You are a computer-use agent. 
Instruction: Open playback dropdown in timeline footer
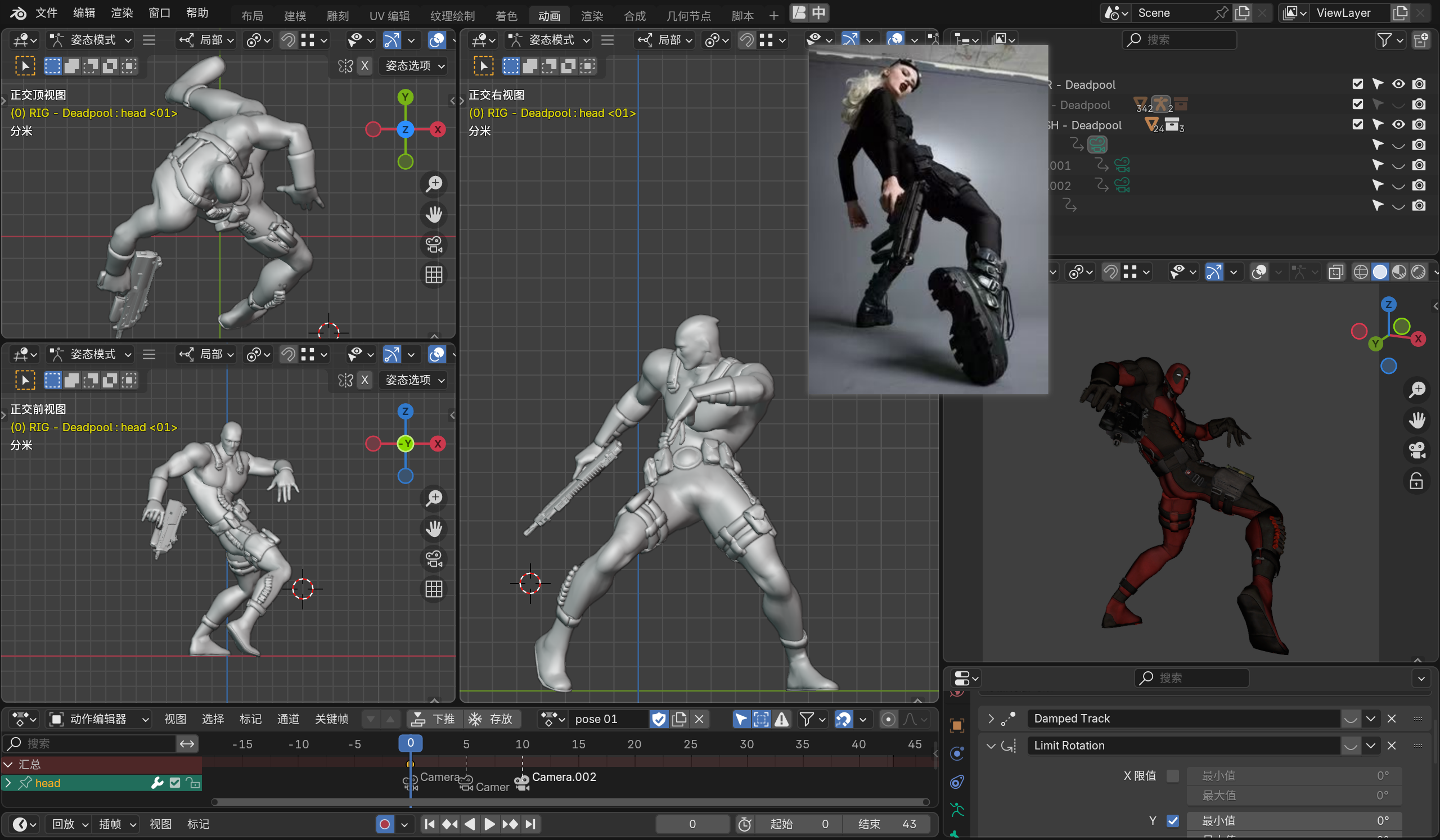click(70, 824)
